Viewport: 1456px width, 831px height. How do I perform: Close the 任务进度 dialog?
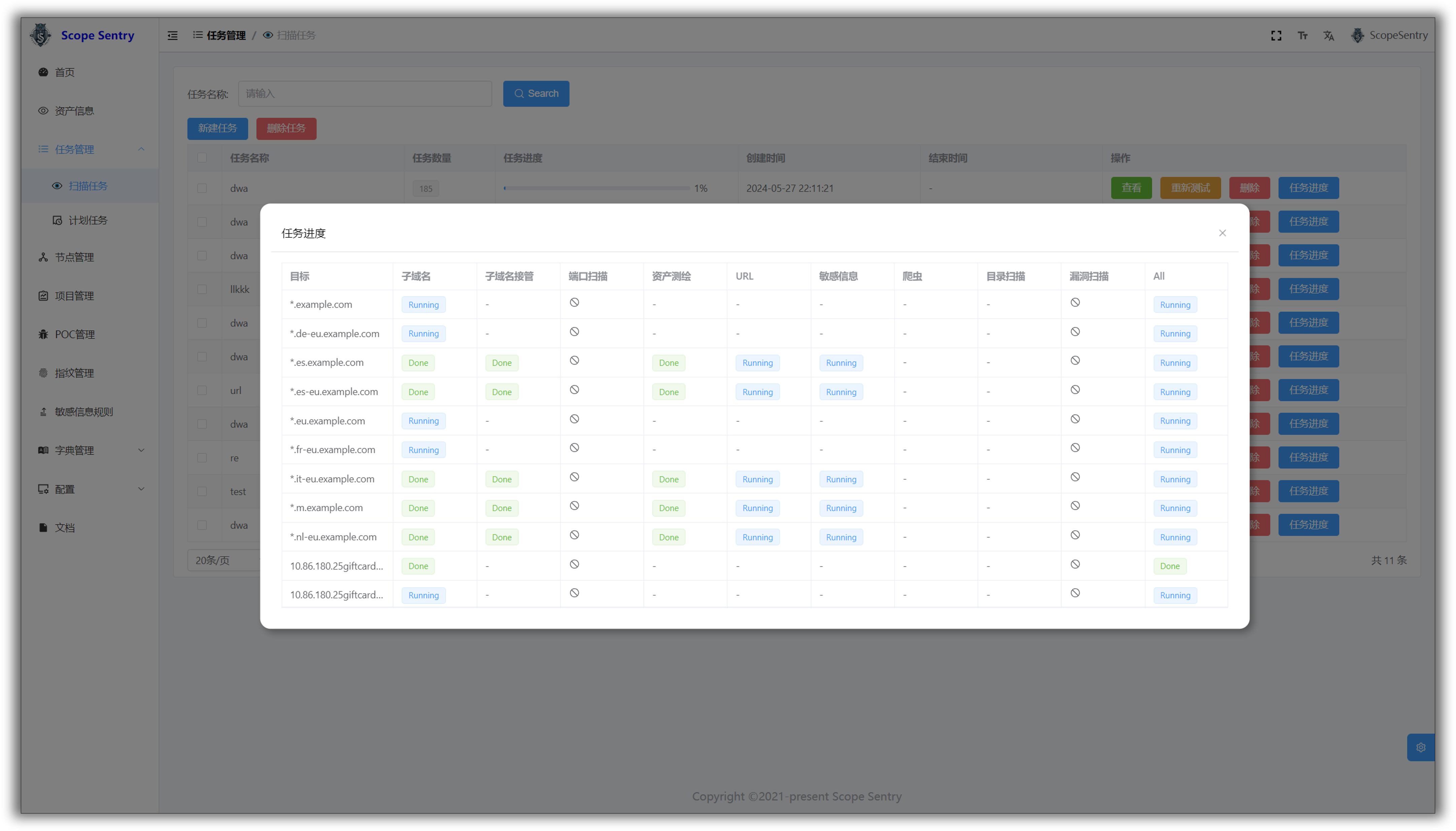tap(1222, 233)
